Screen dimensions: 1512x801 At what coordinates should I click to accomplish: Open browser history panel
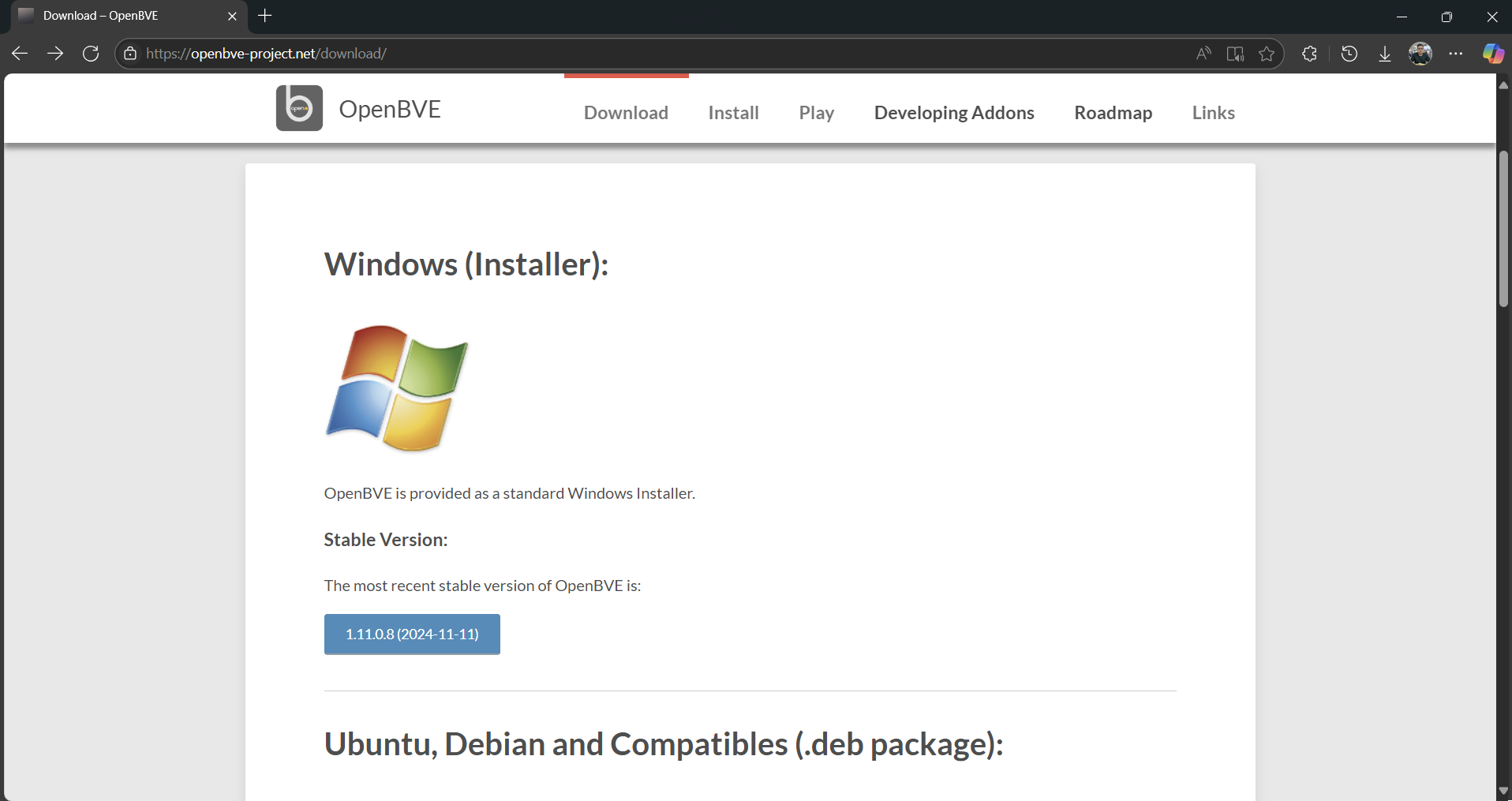[x=1349, y=54]
